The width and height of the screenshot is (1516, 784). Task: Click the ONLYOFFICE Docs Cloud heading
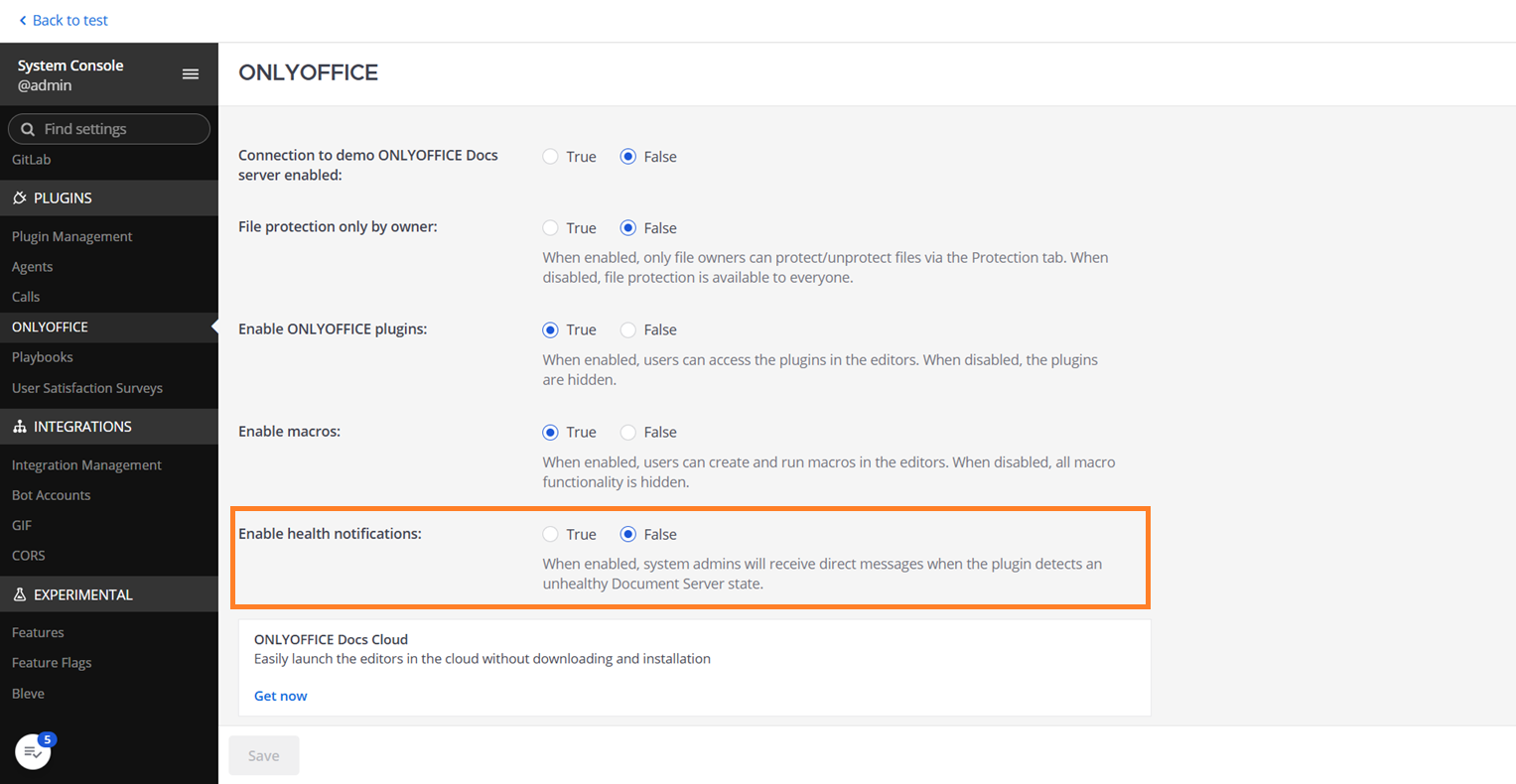pos(331,639)
